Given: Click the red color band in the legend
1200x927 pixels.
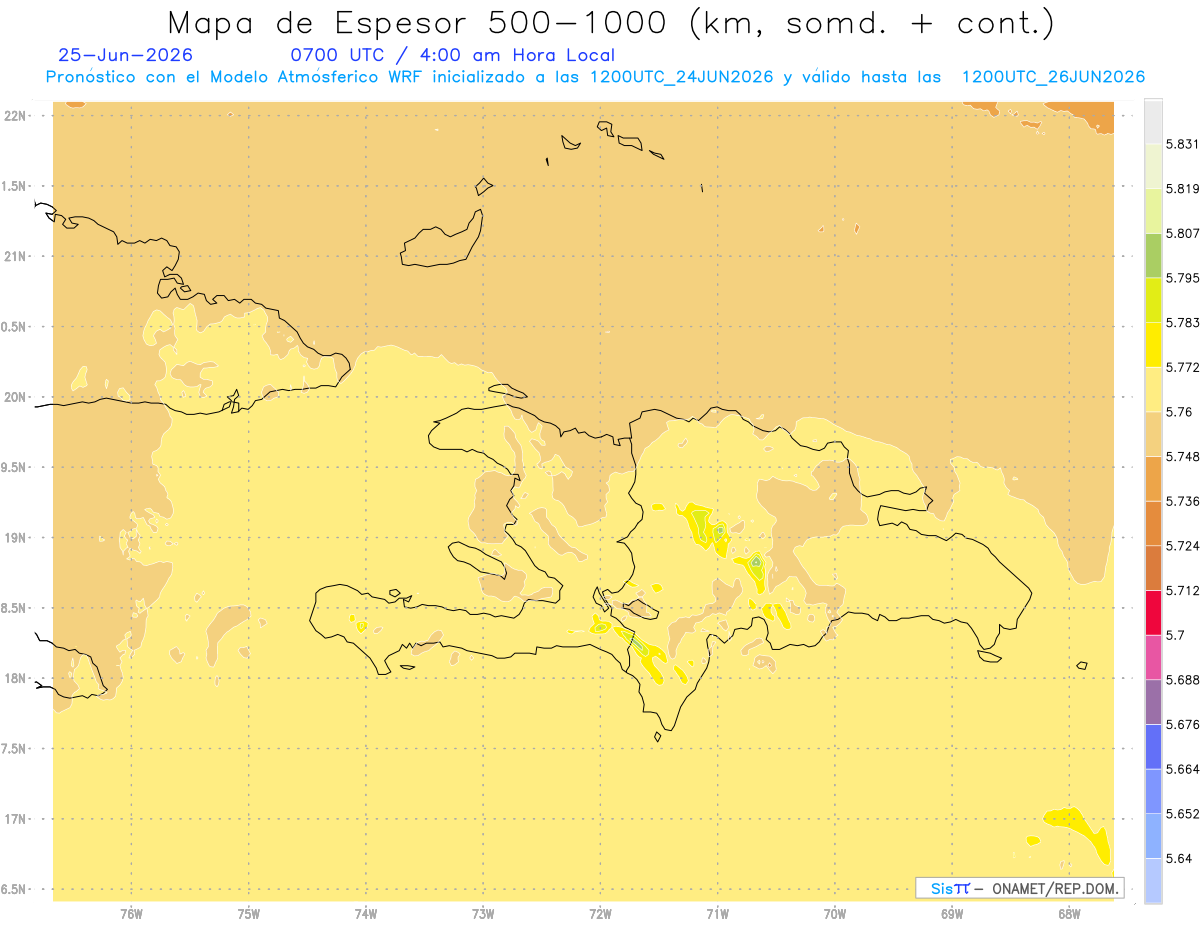Looking at the screenshot, I should [x=1153, y=612].
